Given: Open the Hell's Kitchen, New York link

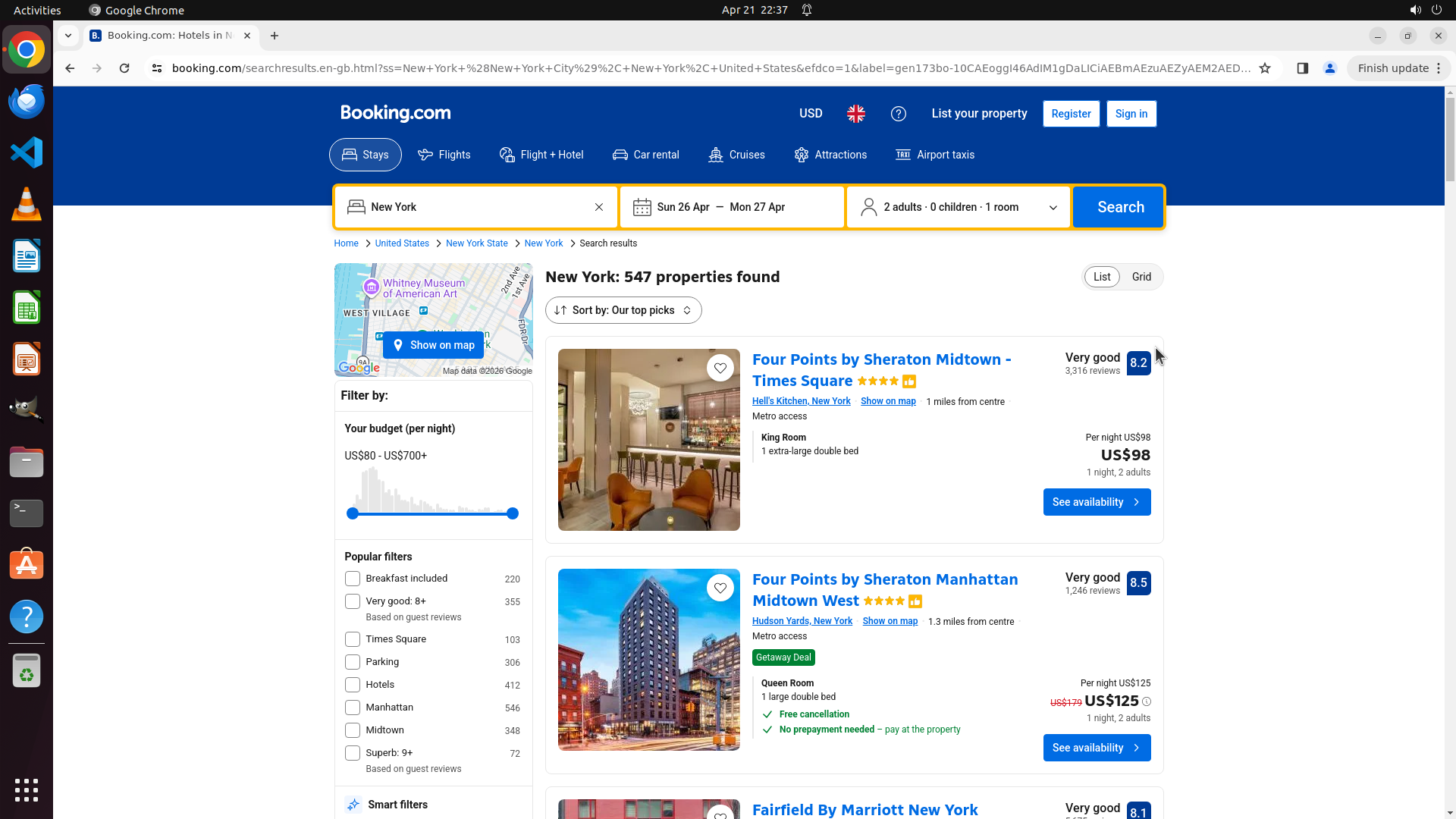Looking at the screenshot, I should [801, 401].
